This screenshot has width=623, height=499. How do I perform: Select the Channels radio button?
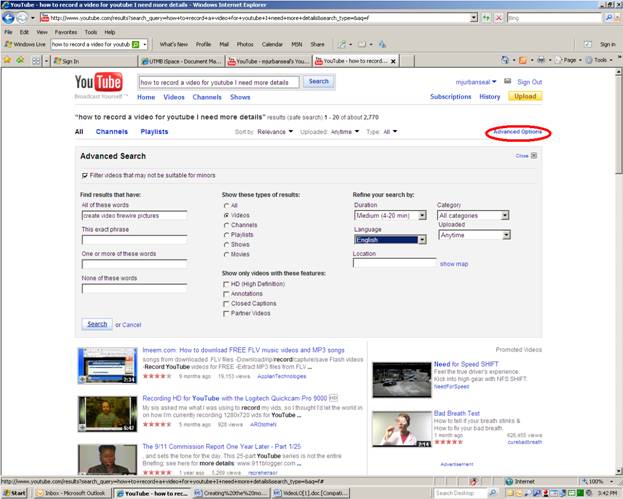[226, 225]
